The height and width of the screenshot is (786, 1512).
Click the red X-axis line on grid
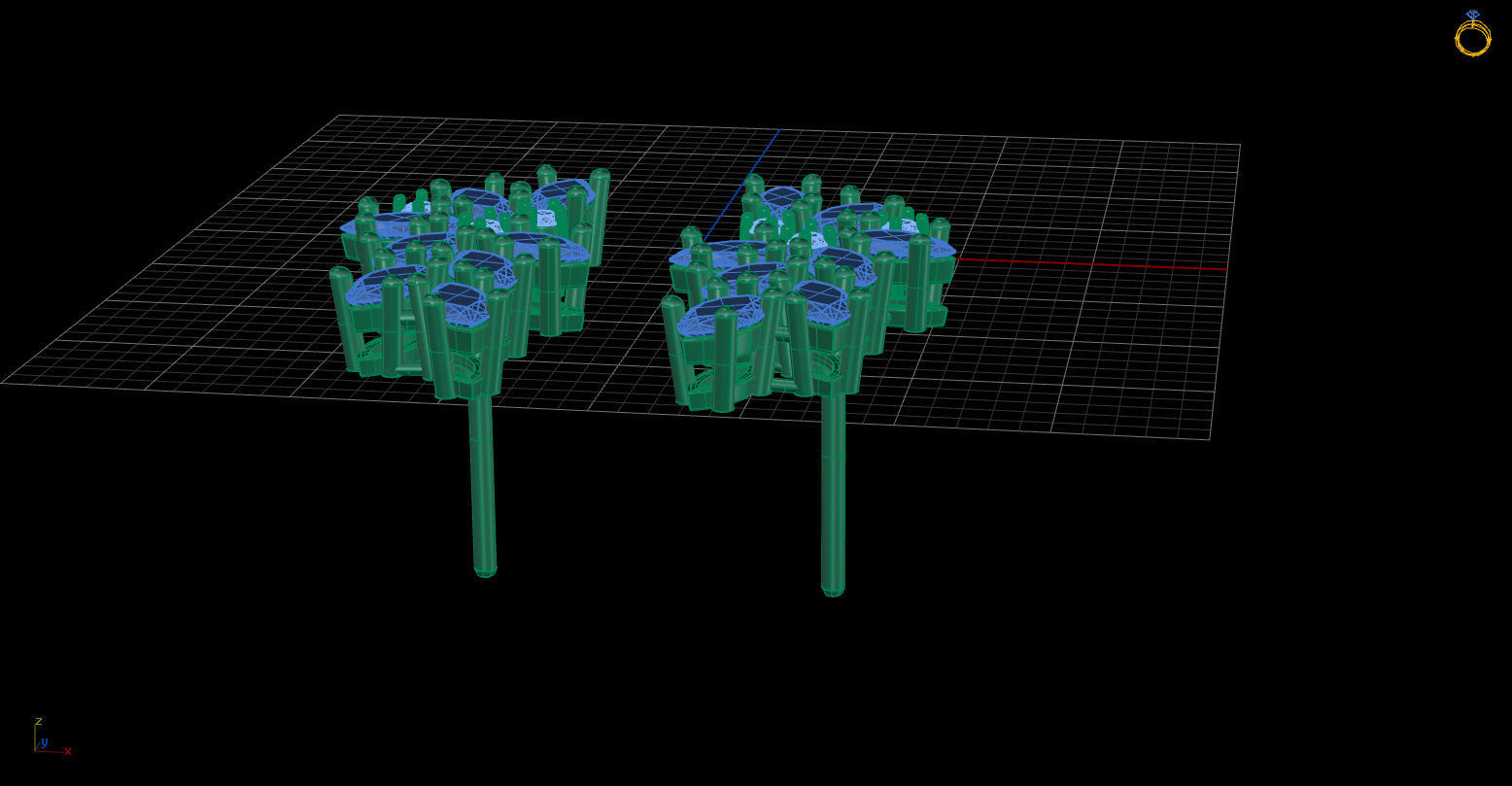(1091, 263)
